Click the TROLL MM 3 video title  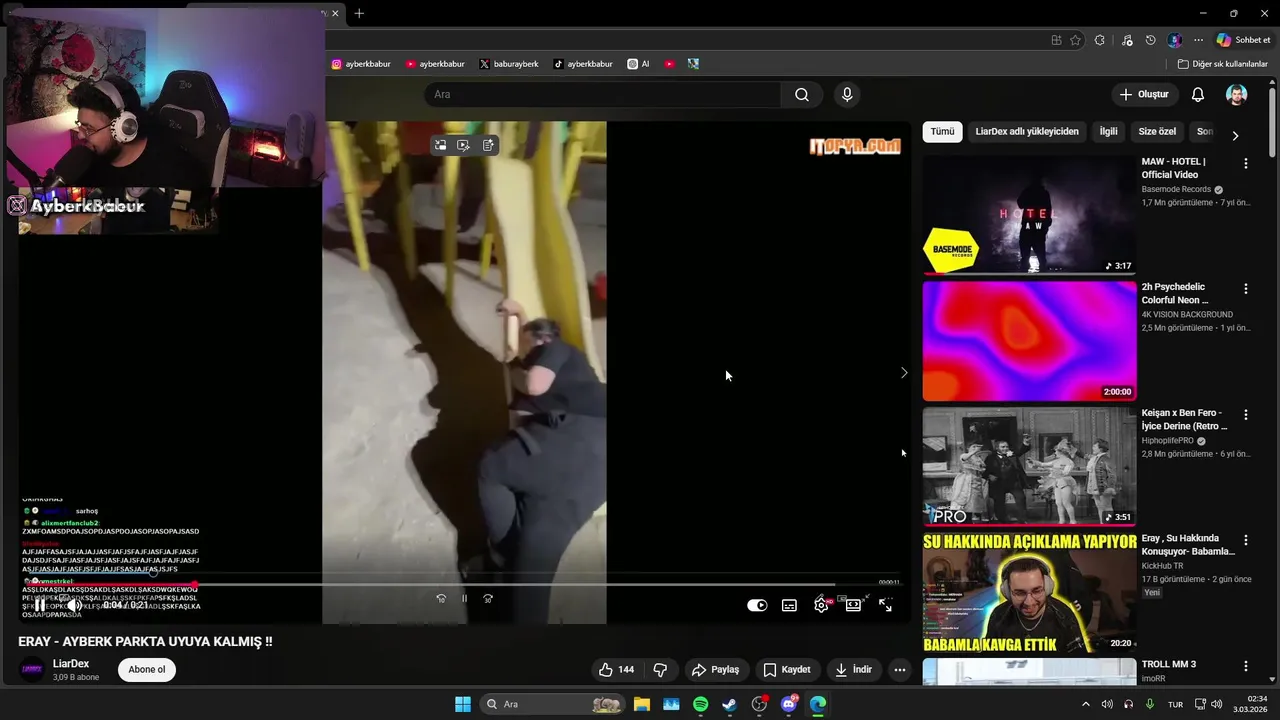pyautogui.click(x=1169, y=664)
